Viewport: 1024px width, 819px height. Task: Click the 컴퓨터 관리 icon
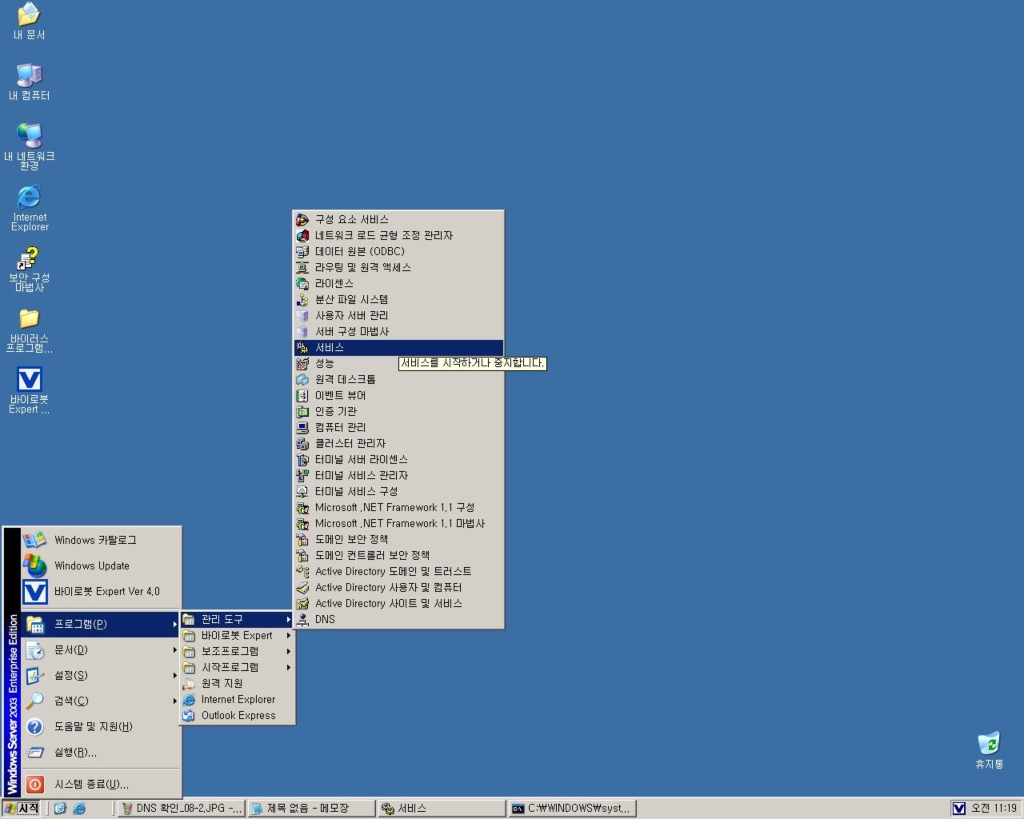[x=302, y=427]
